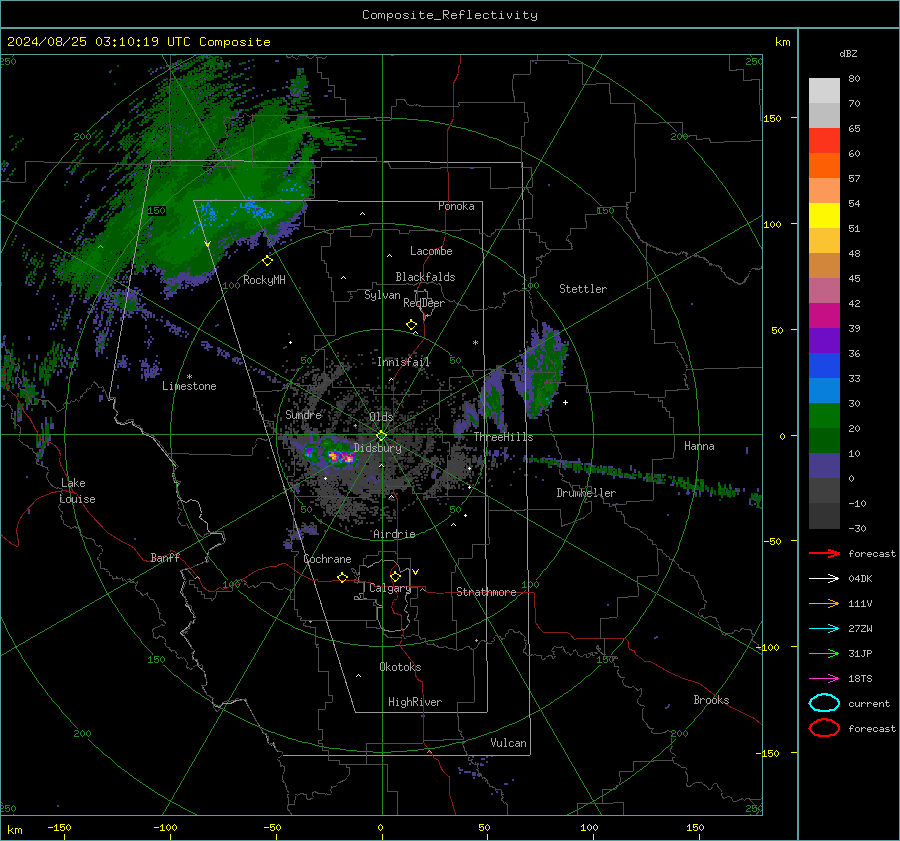Screen dimensions: 900x841
Task: Click the cyan current ellipse icon
Action: coord(824,703)
